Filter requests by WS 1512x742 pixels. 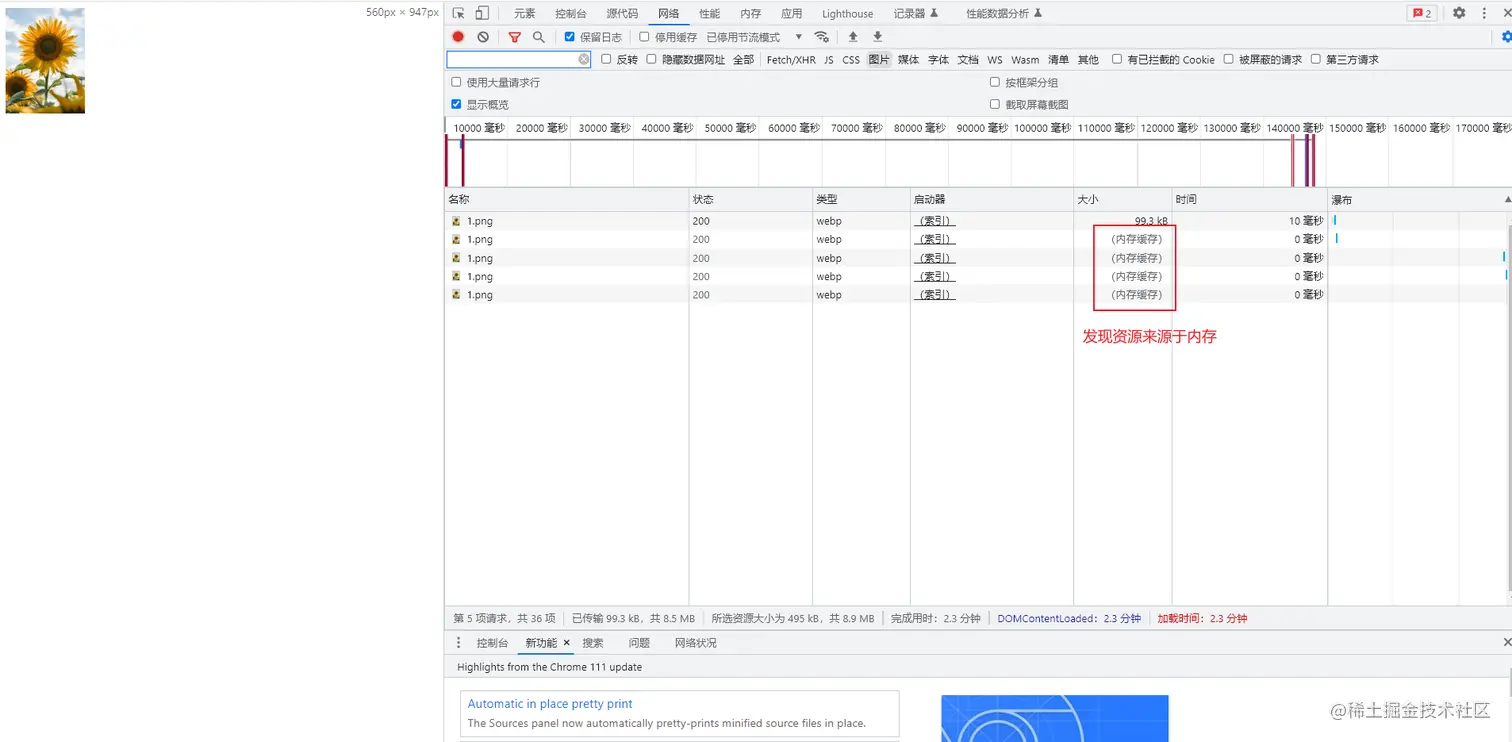995,60
